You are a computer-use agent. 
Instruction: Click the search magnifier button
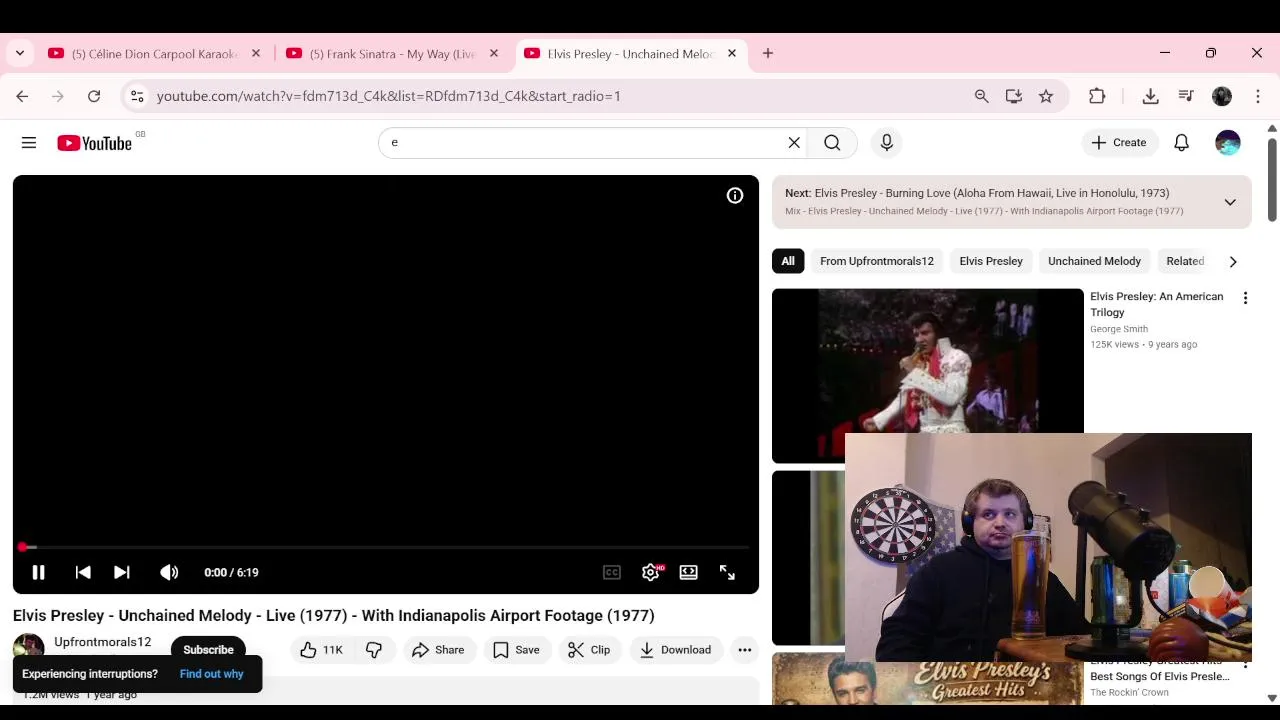click(x=832, y=143)
